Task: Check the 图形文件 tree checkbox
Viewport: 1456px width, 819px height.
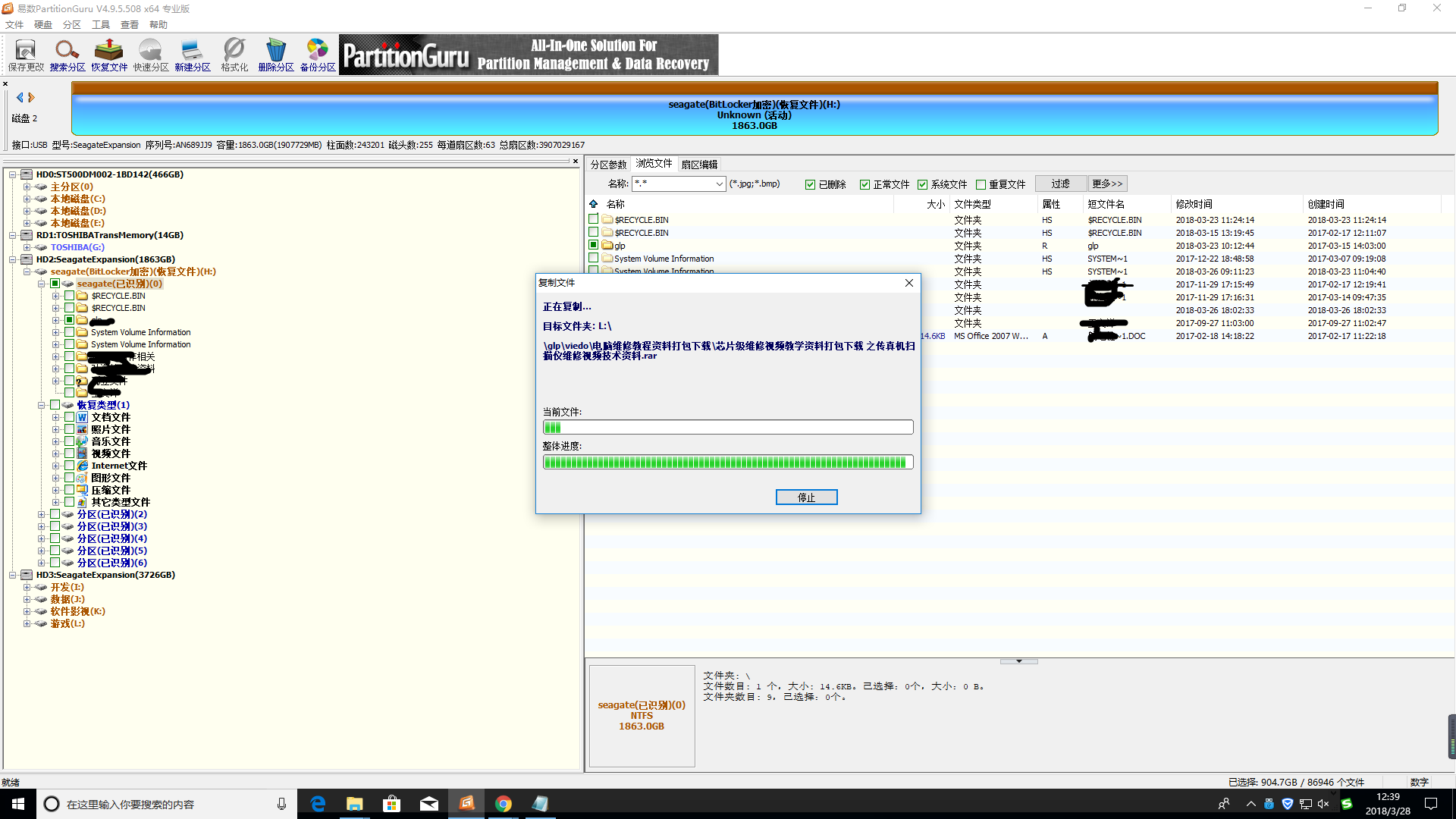Action: tap(69, 478)
